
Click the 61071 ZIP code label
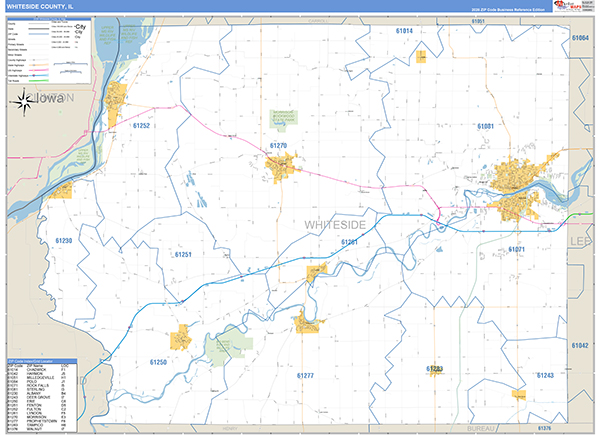(x=517, y=249)
